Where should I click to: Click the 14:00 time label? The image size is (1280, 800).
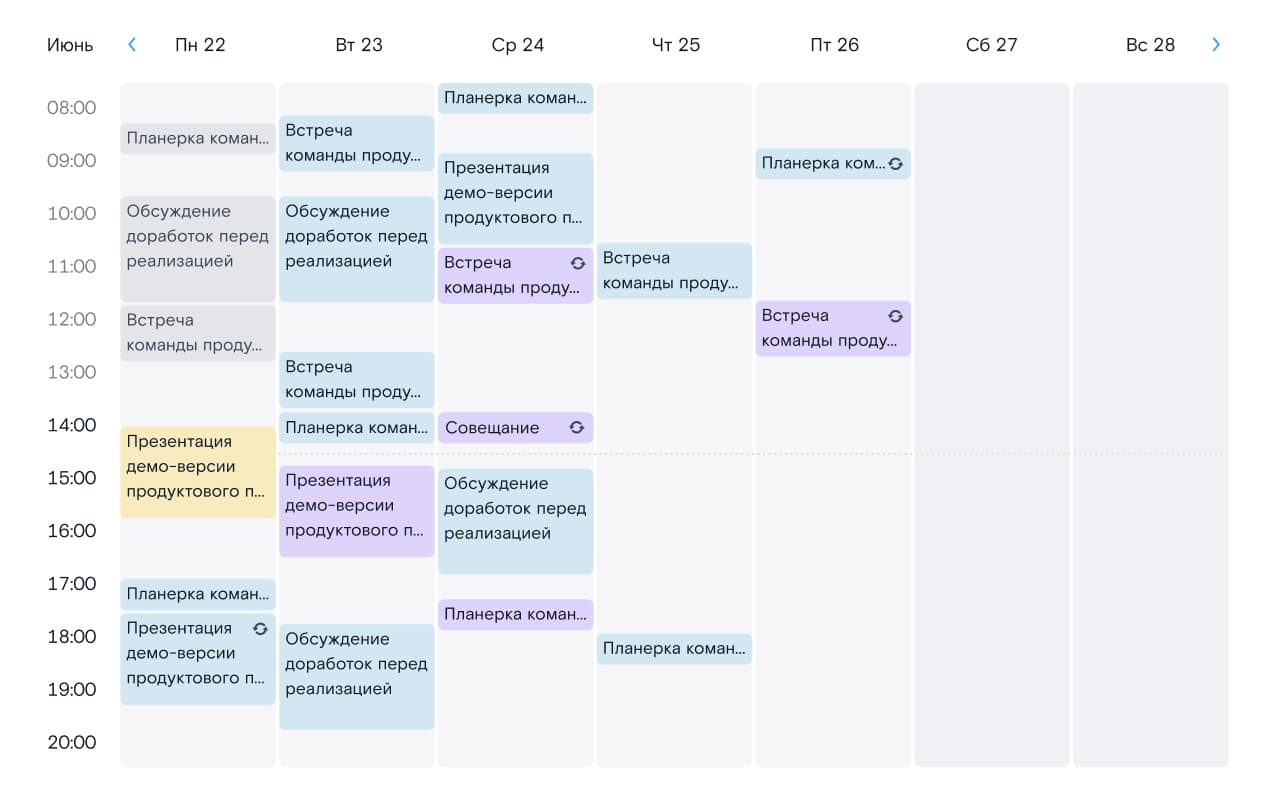pos(72,425)
